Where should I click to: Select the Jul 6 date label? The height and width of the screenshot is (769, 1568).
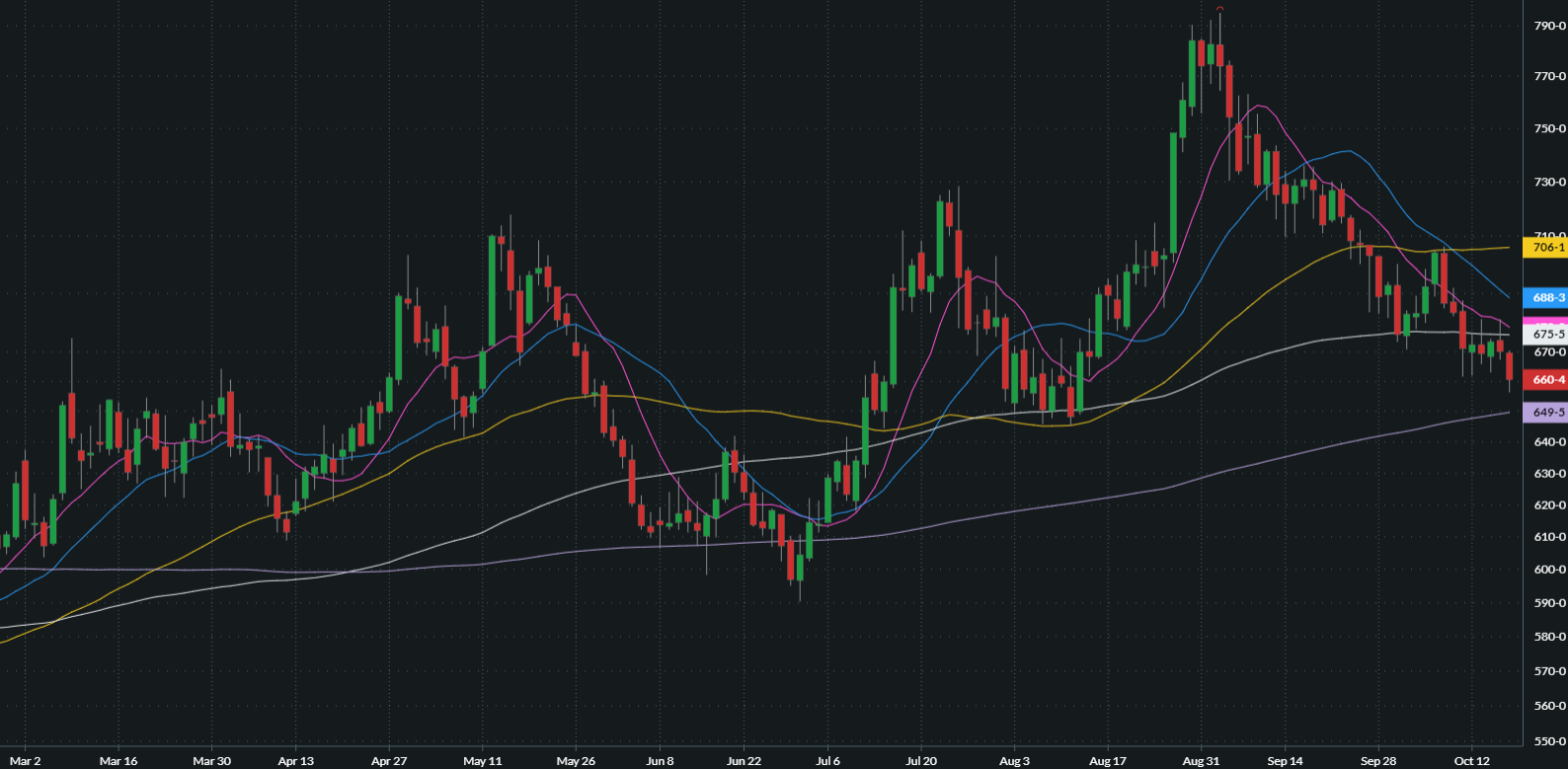[x=828, y=761]
